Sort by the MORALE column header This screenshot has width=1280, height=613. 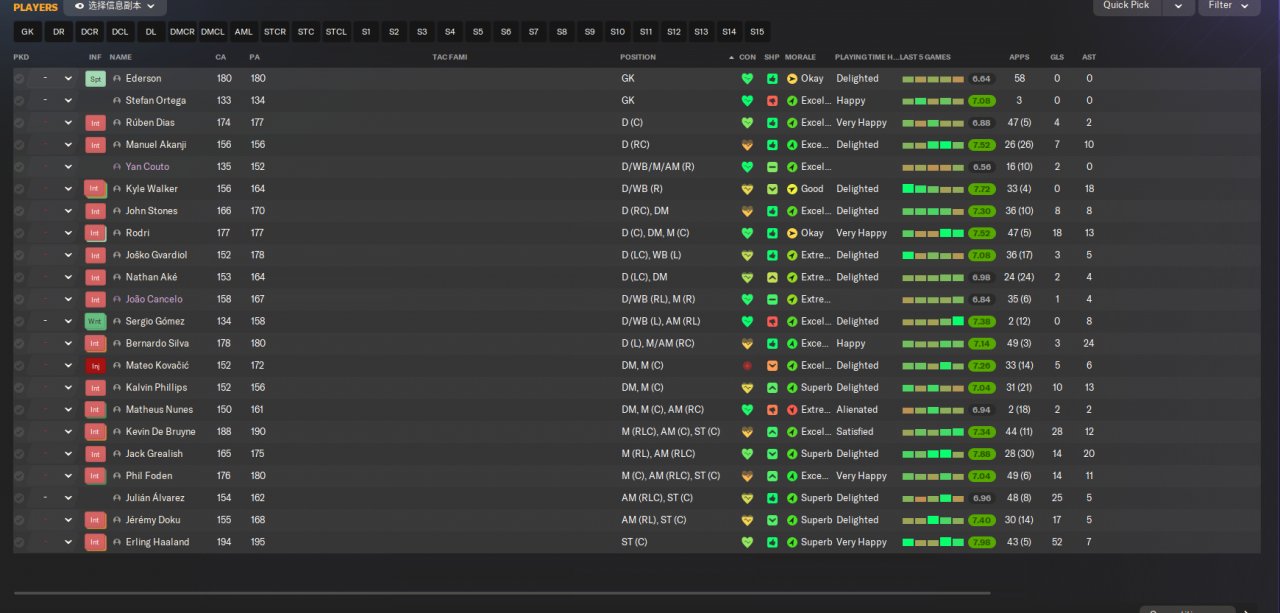pyautogui.click(x=800, y=57)
